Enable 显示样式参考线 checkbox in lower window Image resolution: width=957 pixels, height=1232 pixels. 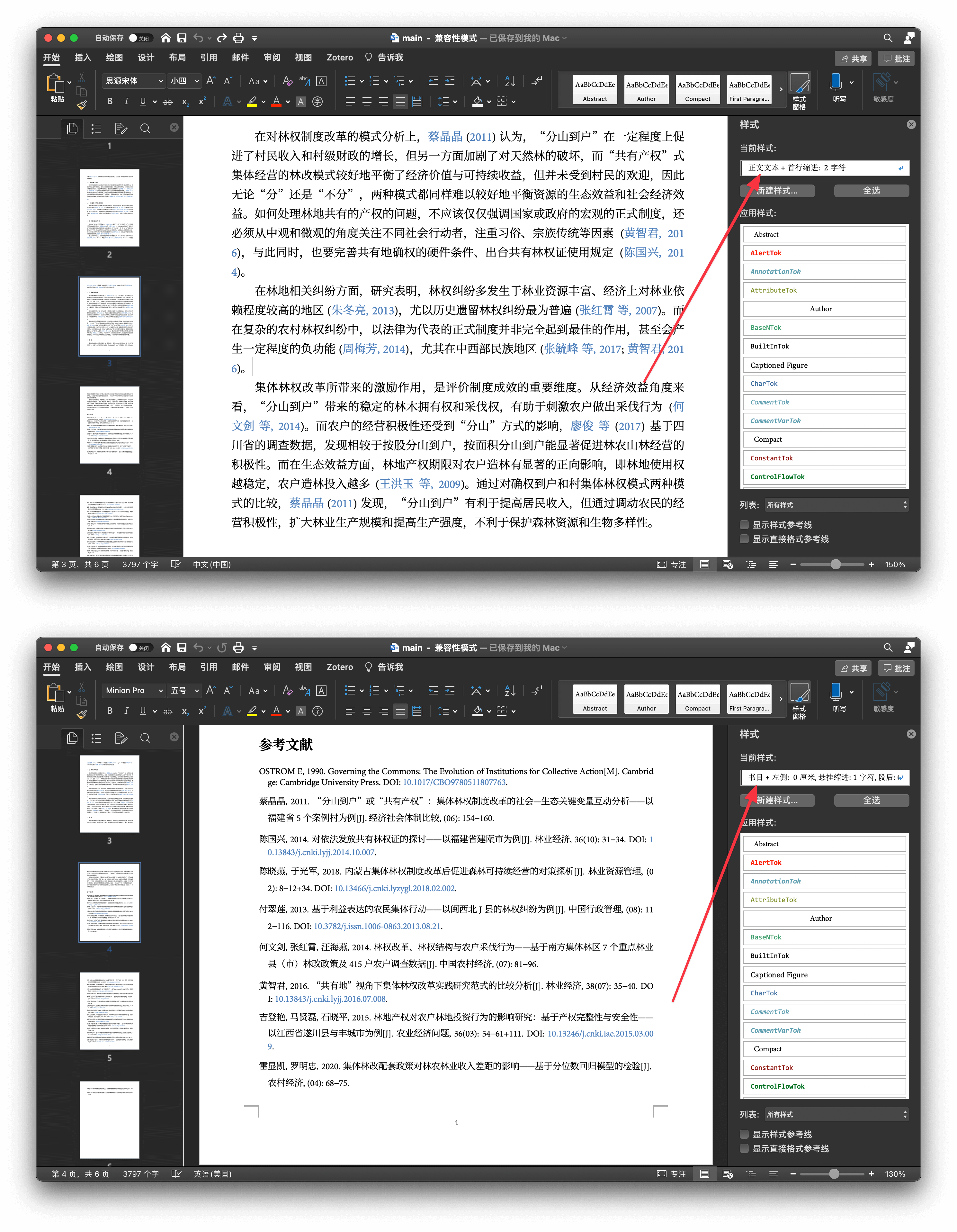[x=744, y=1134]
